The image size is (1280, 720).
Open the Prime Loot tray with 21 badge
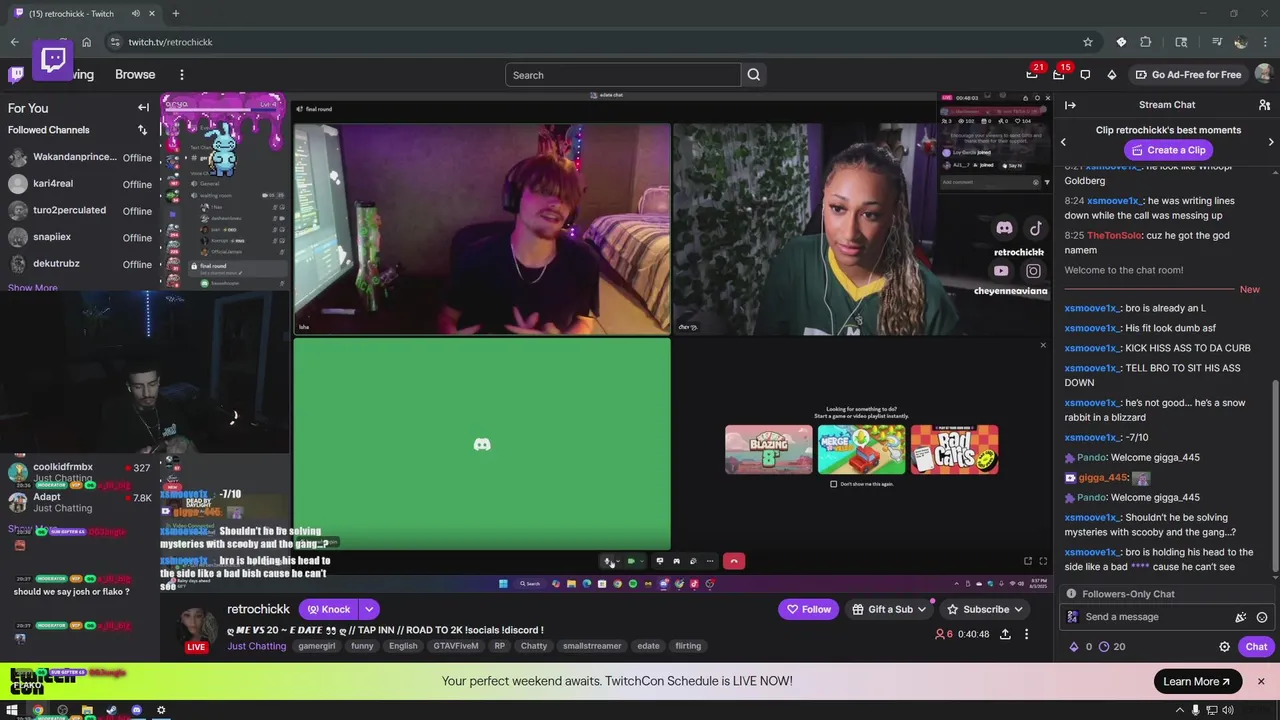pos(1032,74)
